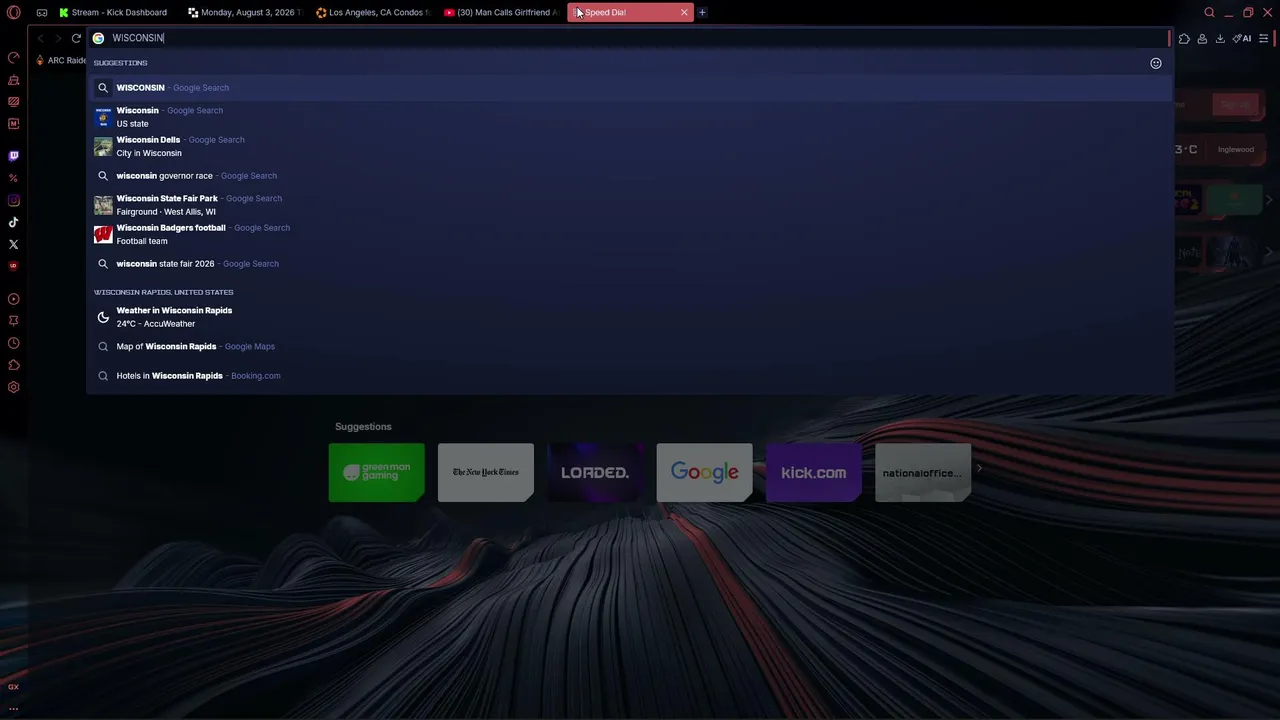Close the Speed Dial tab
The width and height of the screenshot is (1280, 720).
coord(684,13)
